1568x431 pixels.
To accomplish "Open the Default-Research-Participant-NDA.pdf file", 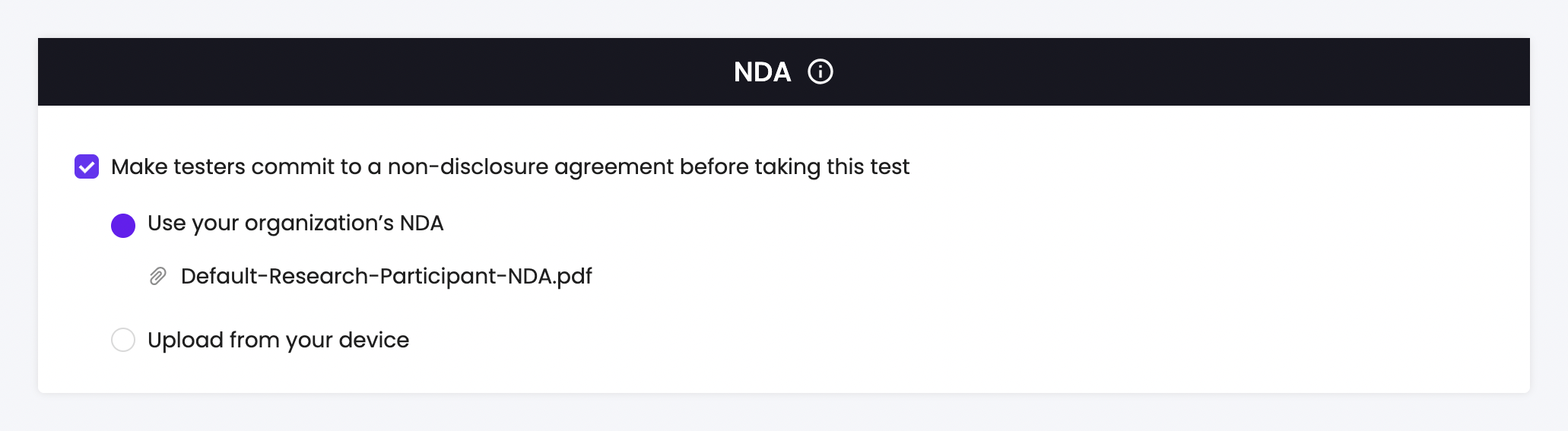I will pyautogui.click(x=386, y=276).
